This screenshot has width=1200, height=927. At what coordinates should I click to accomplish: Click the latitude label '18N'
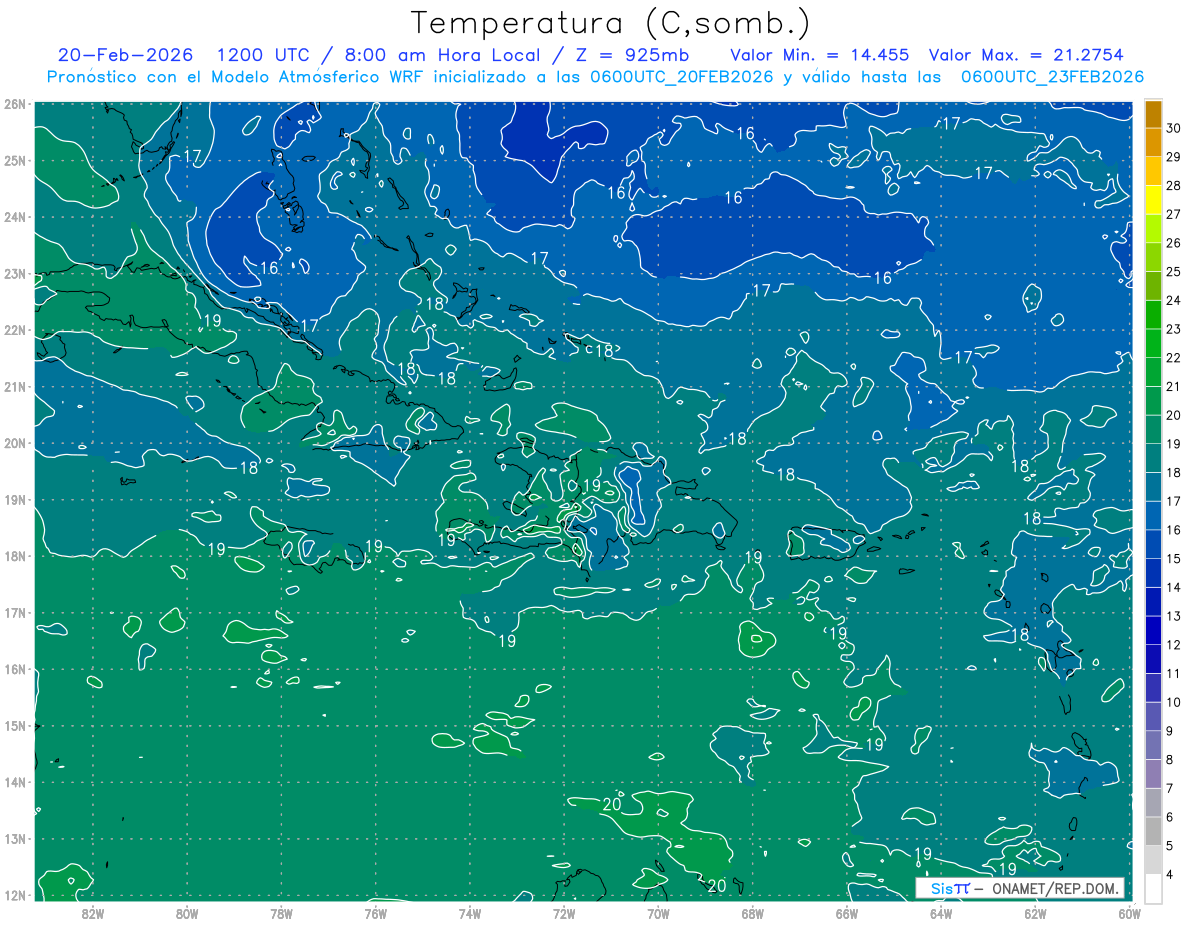(15, 556)
